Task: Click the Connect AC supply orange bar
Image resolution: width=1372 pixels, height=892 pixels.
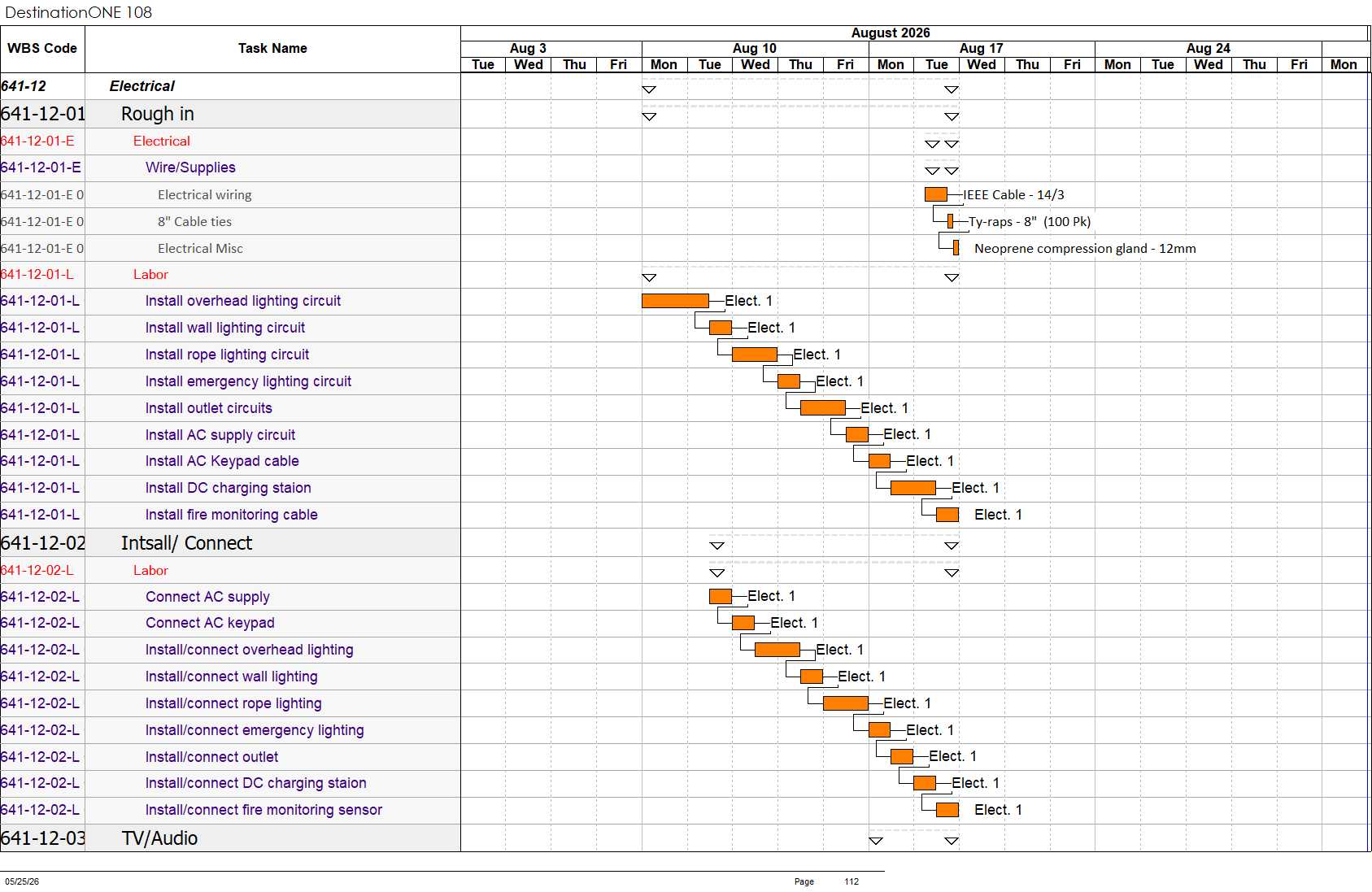Action: point(721,596)
